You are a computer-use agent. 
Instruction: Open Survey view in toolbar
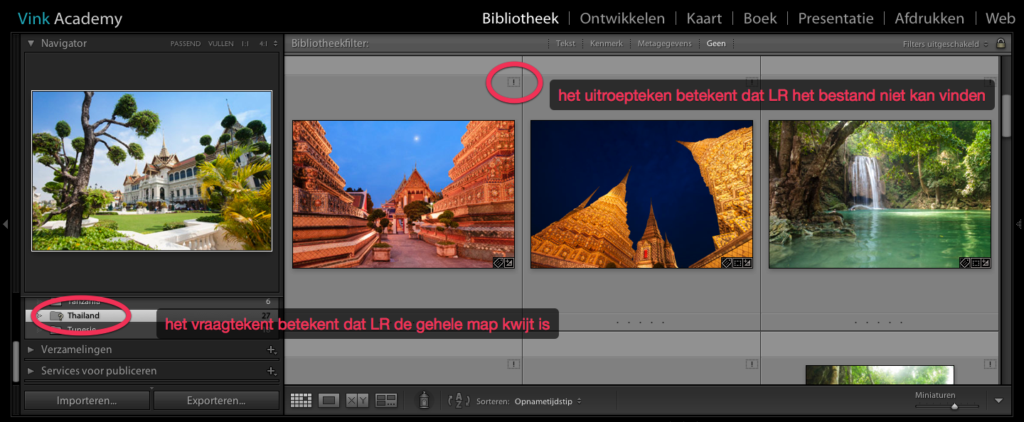click(386, 400)
